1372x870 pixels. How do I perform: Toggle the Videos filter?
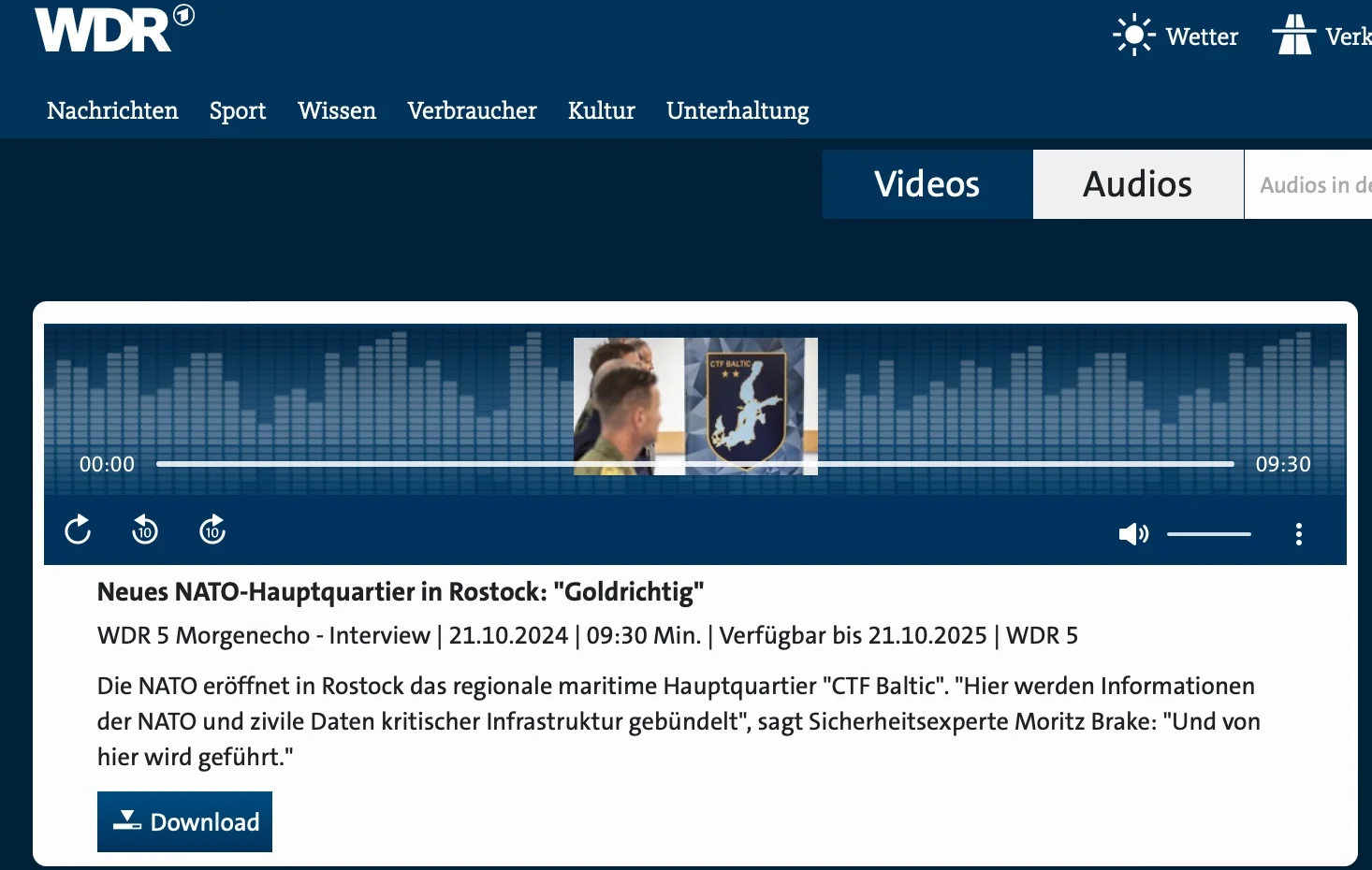(927, 184)
